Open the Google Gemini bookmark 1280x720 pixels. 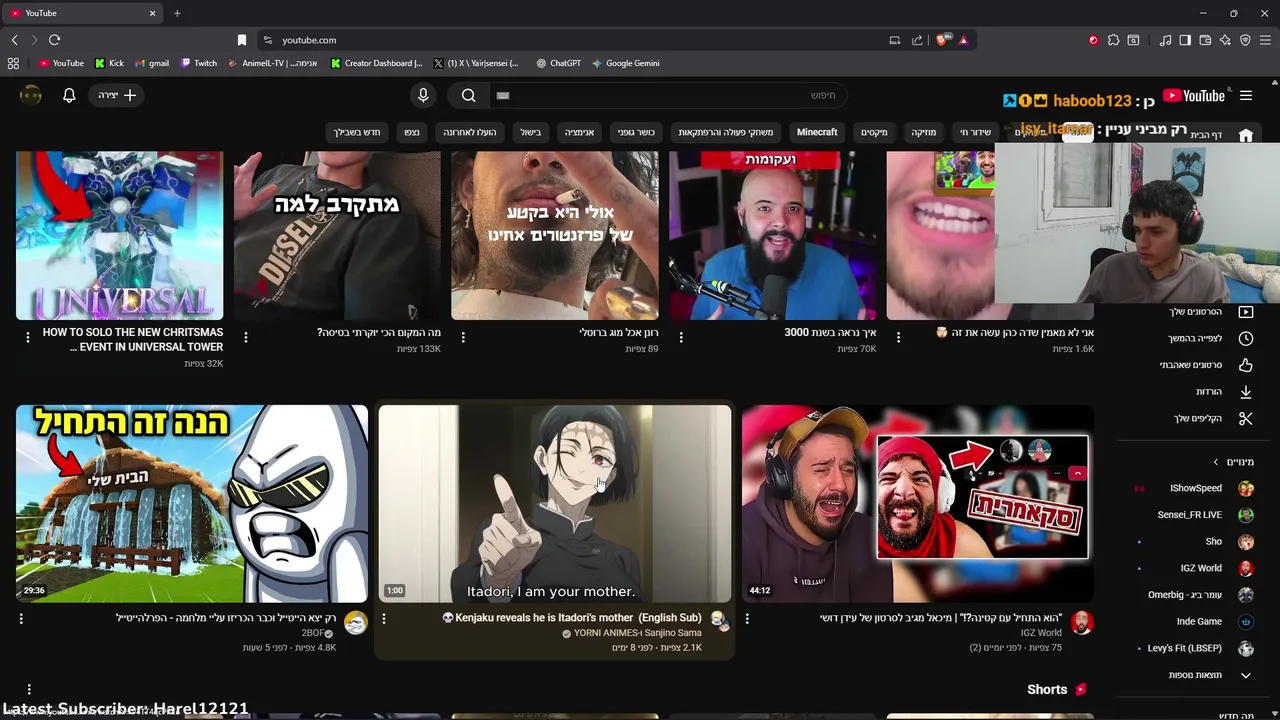pyautogui.click(x=625, y=63)
